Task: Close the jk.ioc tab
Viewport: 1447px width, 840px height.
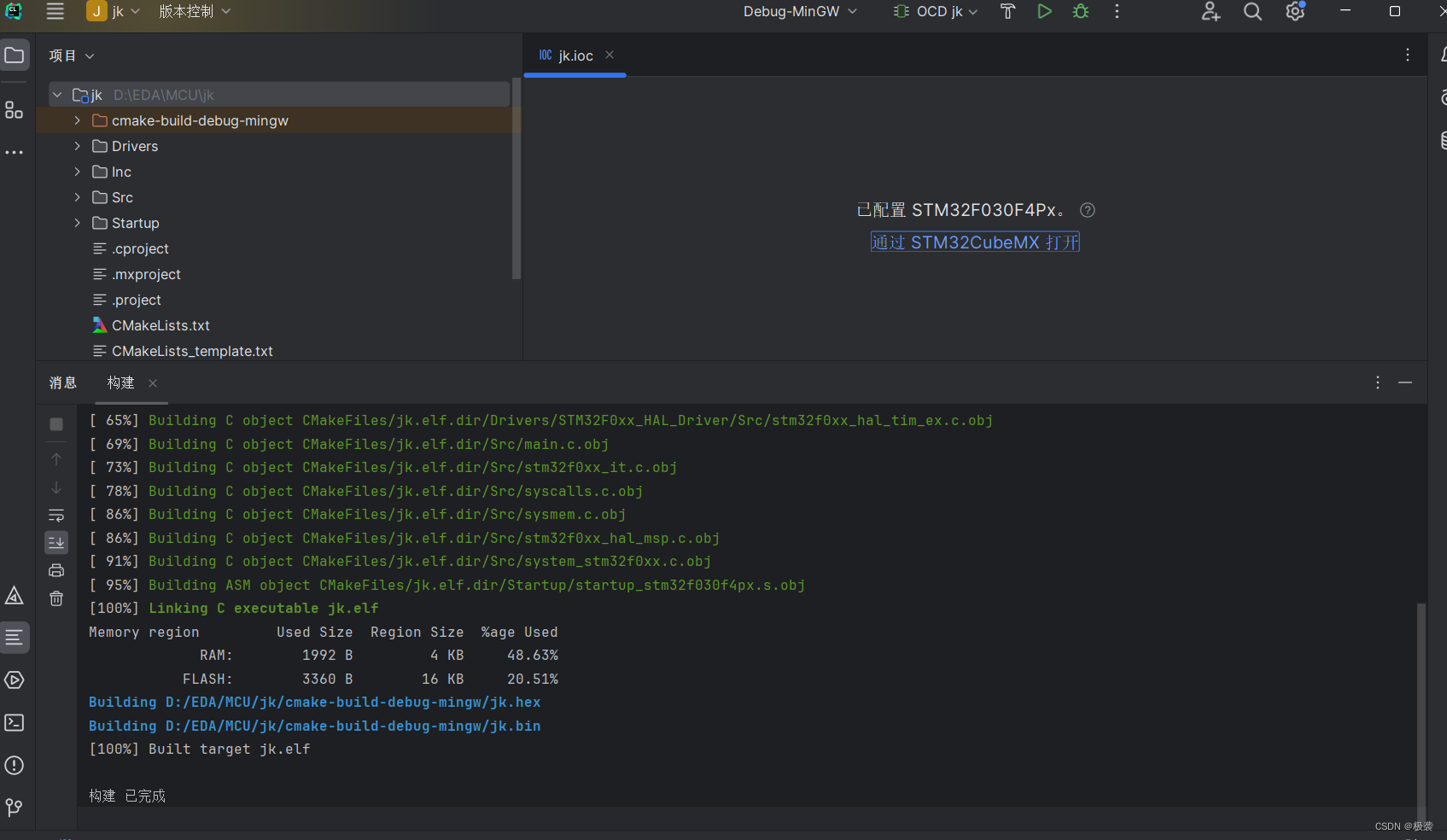Action: tap(610, 55)
